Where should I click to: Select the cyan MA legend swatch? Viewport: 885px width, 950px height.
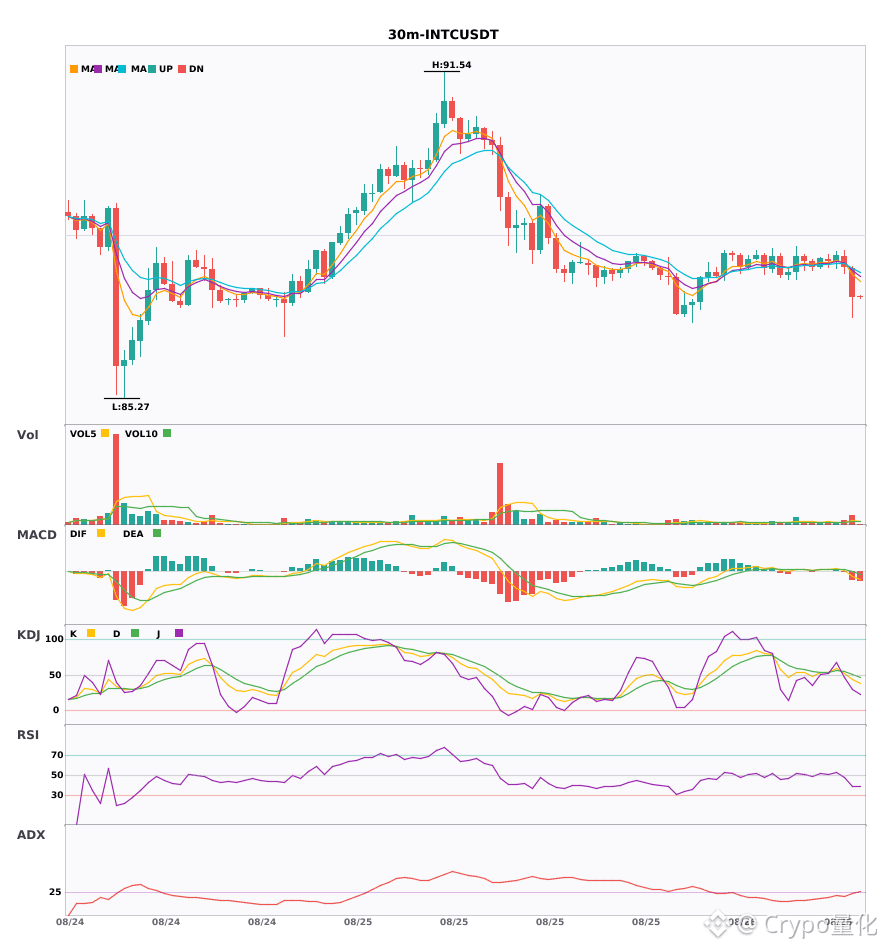coord(122,69)
